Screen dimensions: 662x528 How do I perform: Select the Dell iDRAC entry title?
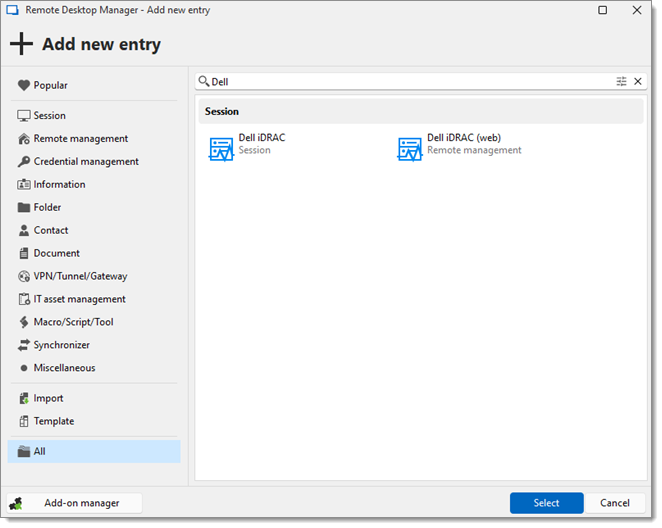pos(262,138)
